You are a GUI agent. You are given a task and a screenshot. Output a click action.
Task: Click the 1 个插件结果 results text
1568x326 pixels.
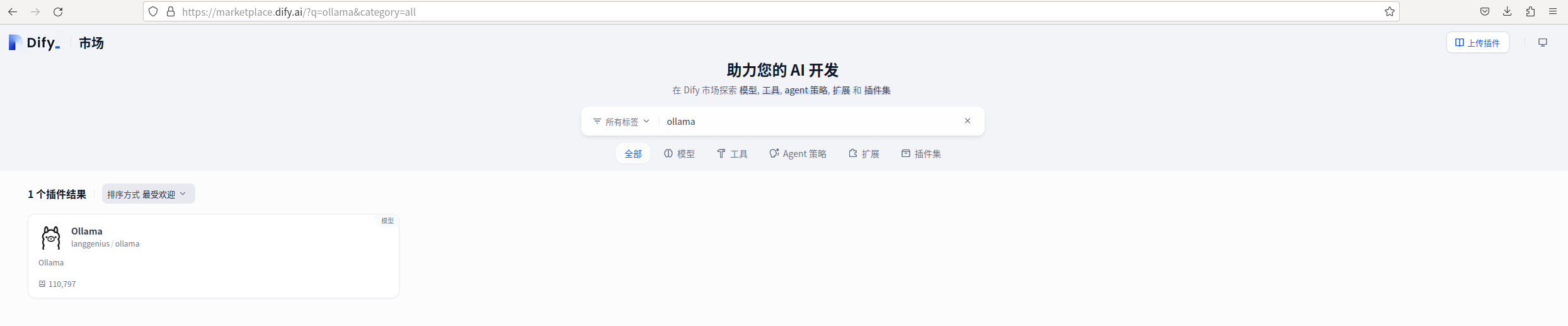pos(57,194)
